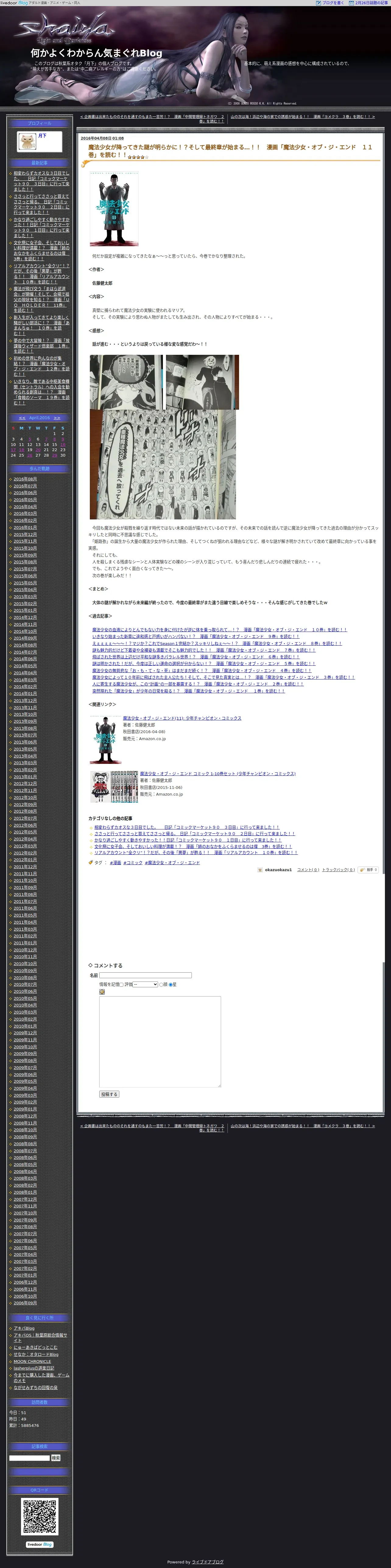The height and width of the screenshot is (1568, 391).
Task: Open the 2016年08月 archive
Action: tap(25, 479)
